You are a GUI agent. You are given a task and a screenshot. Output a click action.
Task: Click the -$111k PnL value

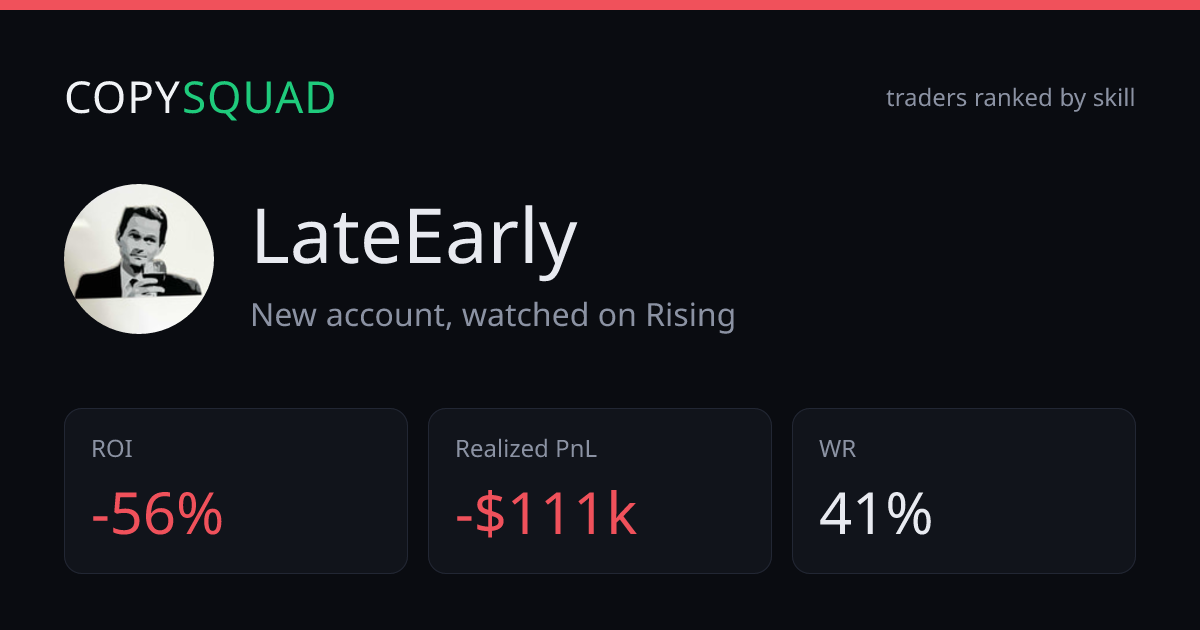click(546, 515)
